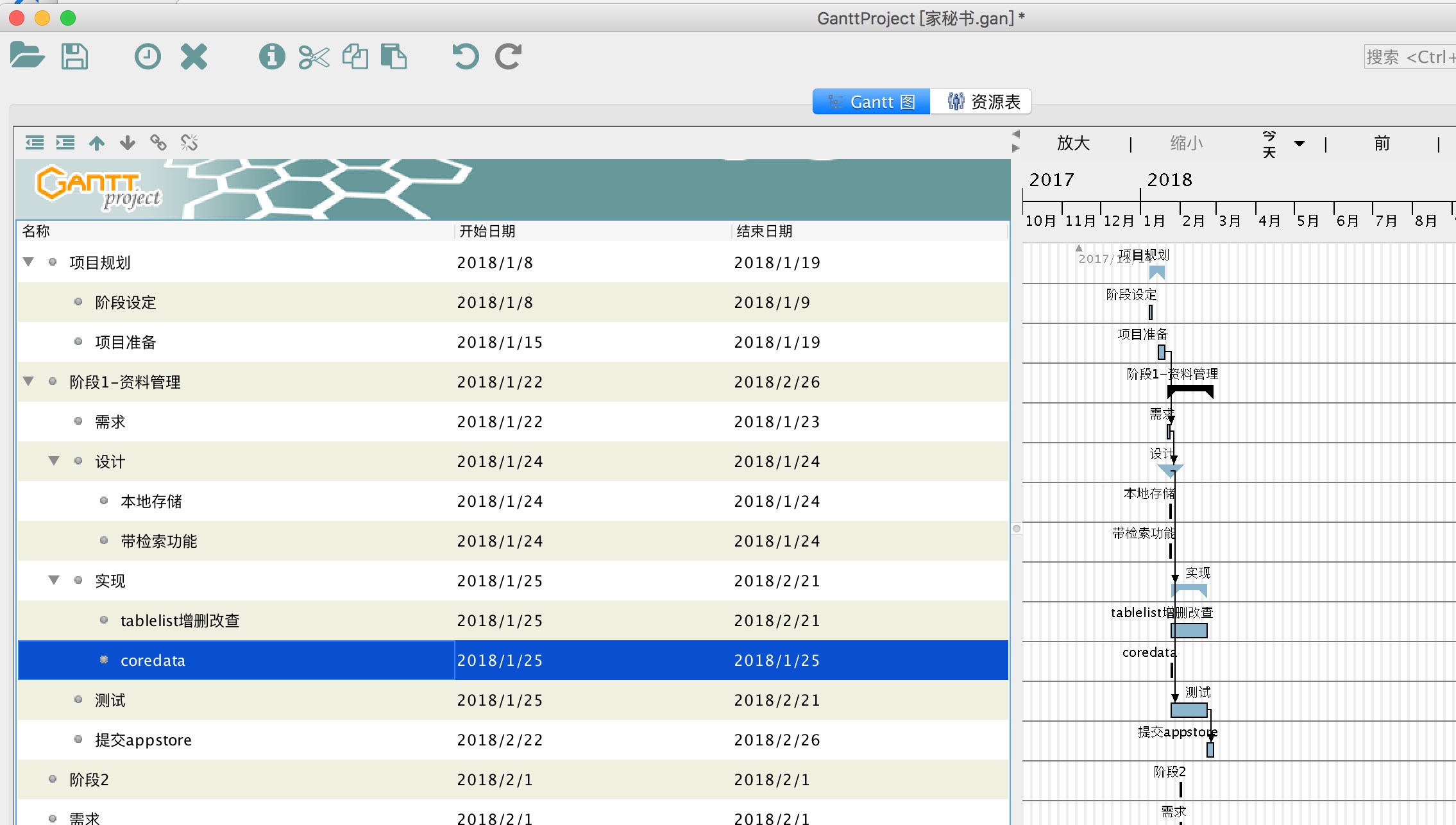Select the 本地存储 task row
1456x825 pixels.
click(512, 501)
